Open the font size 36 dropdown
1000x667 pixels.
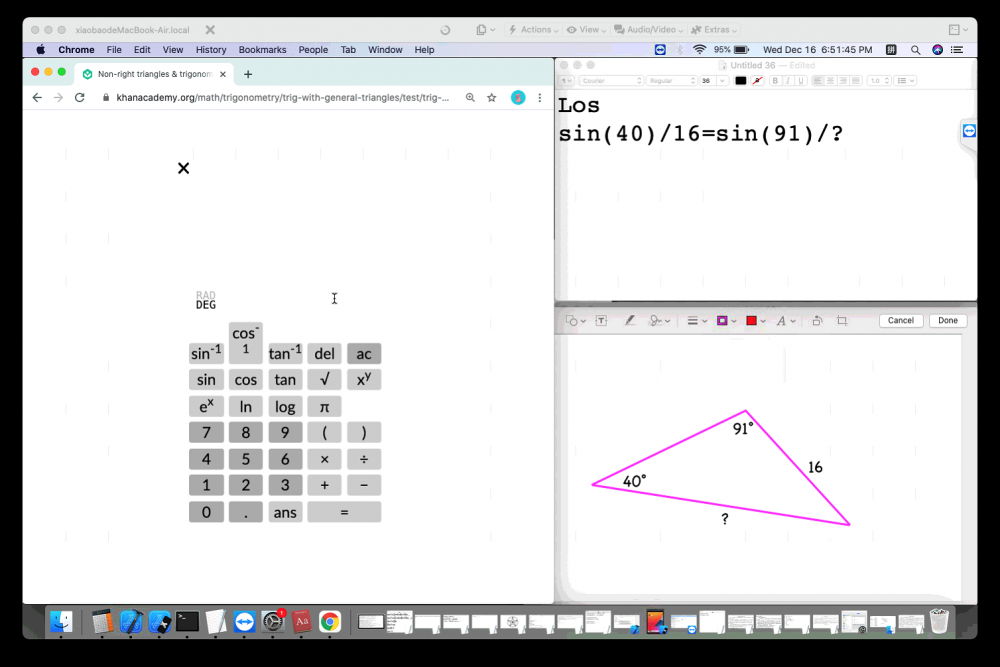(712, 81)
